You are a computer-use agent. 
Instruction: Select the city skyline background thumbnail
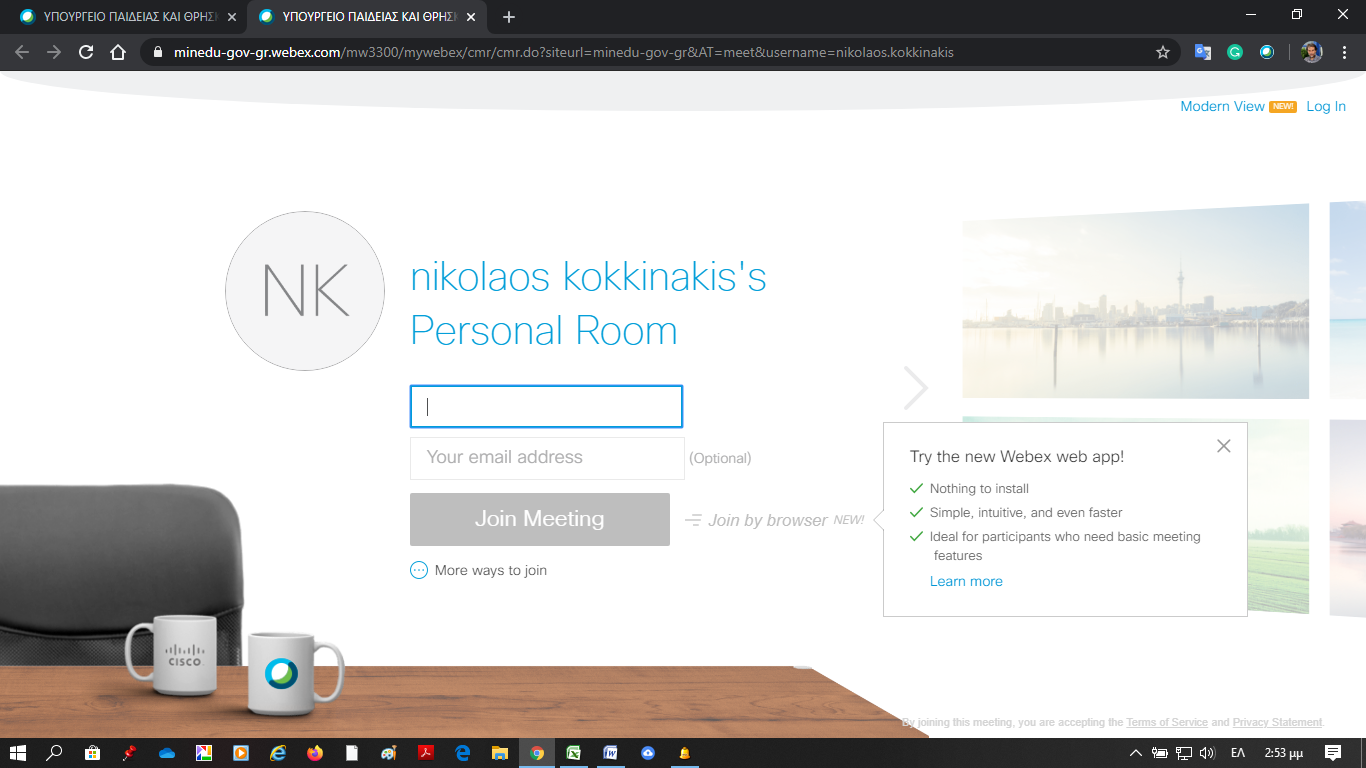(1135, 301)
